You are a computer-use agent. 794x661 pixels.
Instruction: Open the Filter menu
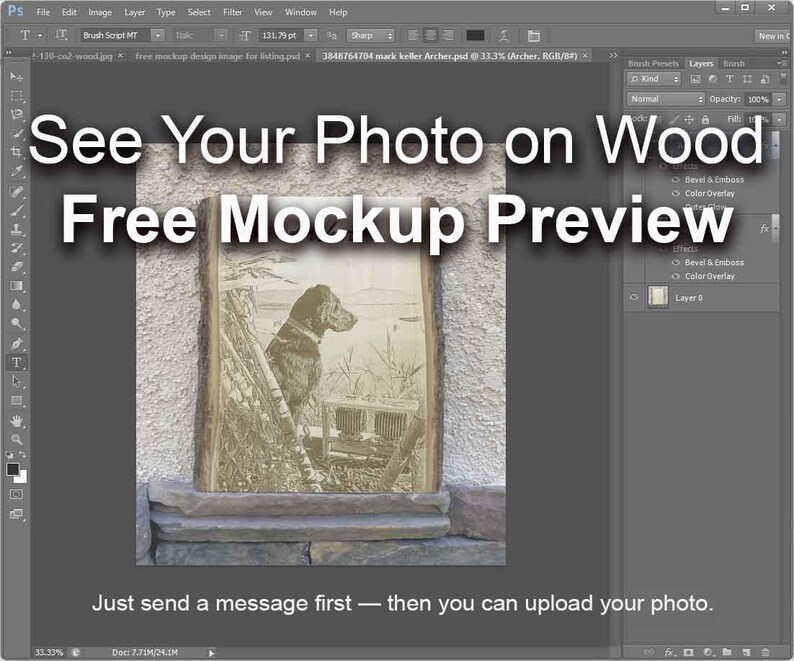click(x=232, y=12)
